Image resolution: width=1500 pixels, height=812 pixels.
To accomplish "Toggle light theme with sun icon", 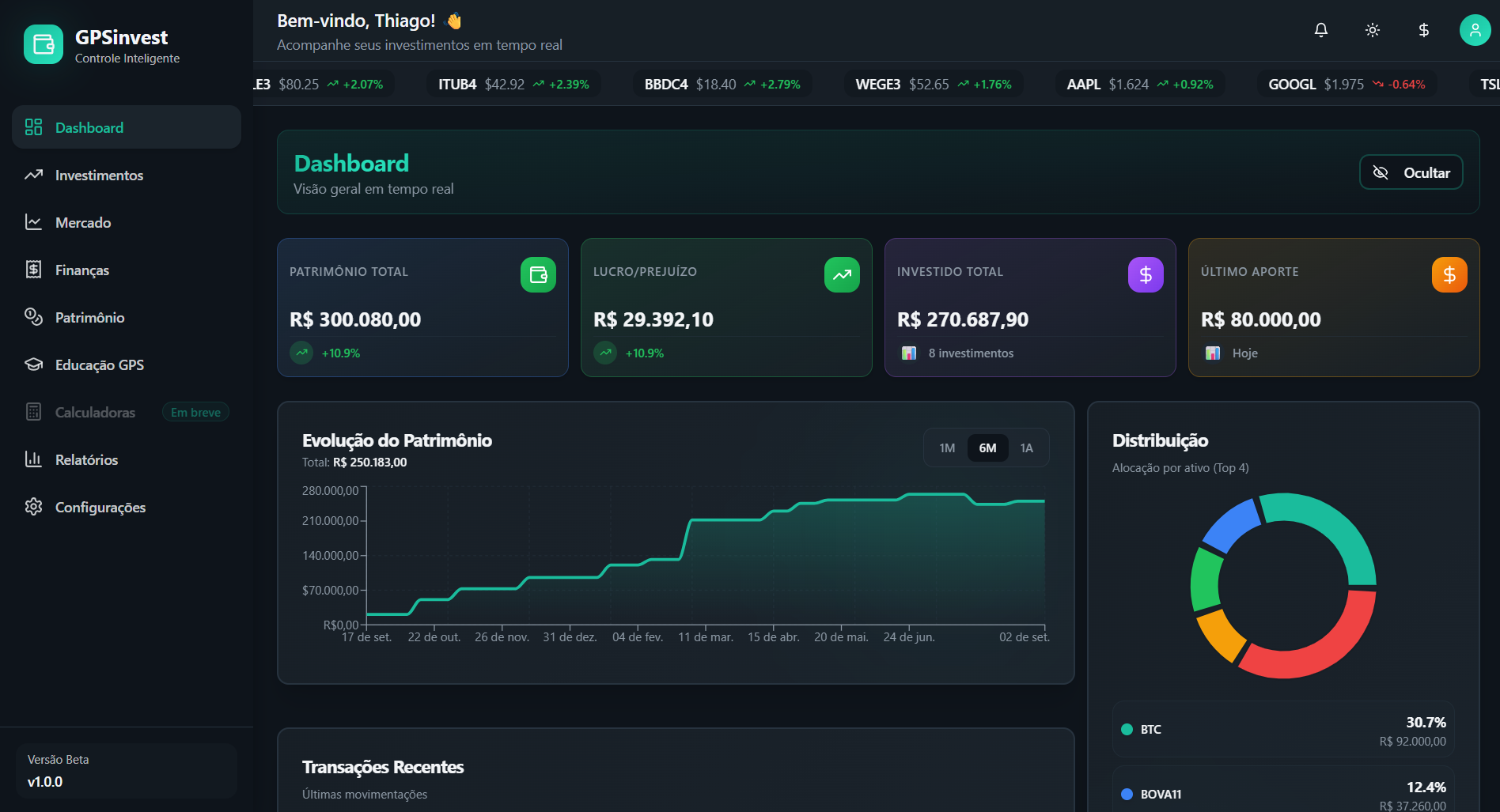I will point(1372,30).
